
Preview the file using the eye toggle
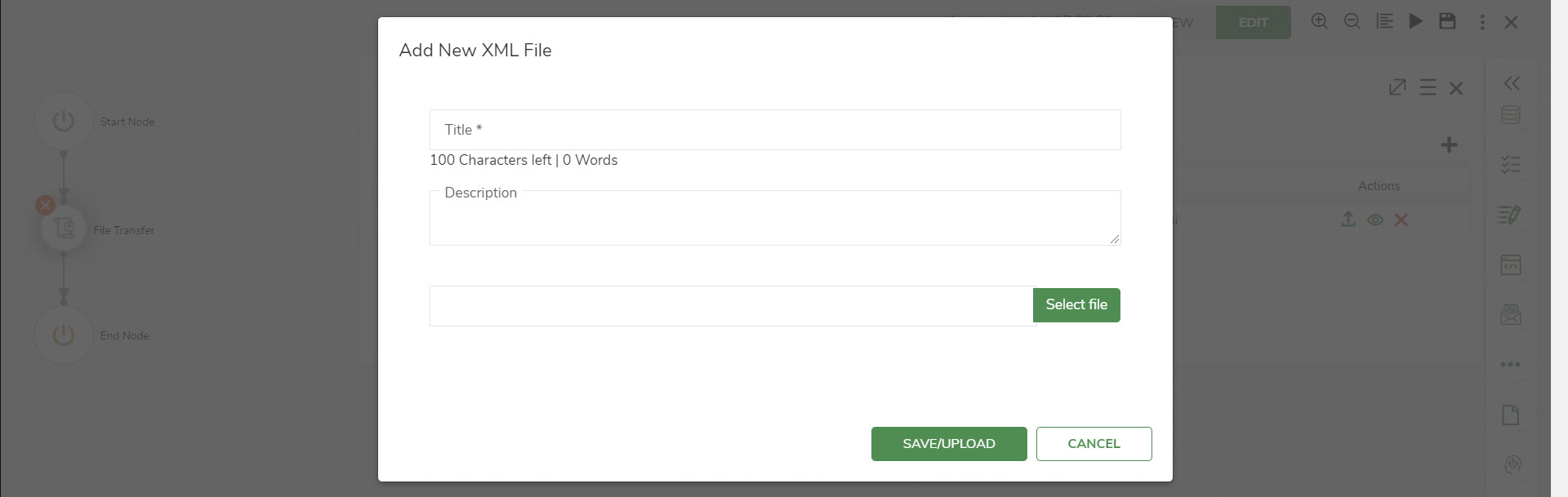point(1377,220)
